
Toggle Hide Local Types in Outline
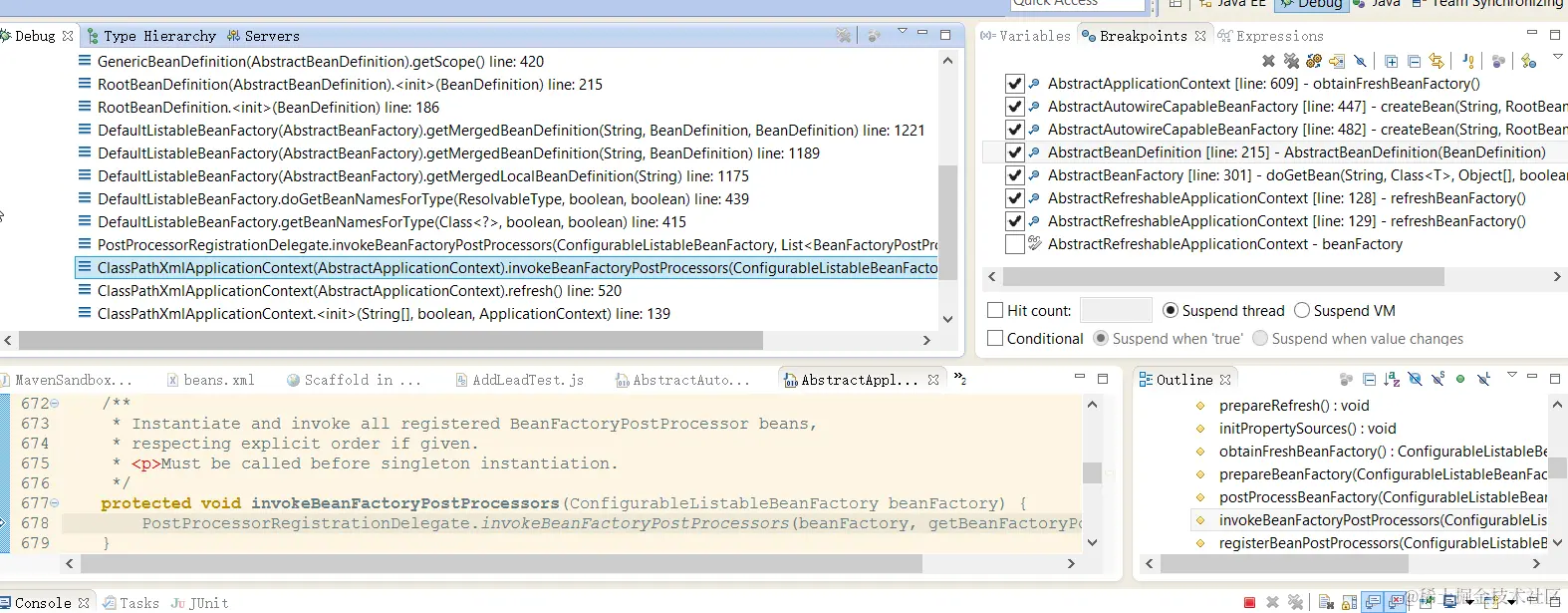[x=1483, y=380]
